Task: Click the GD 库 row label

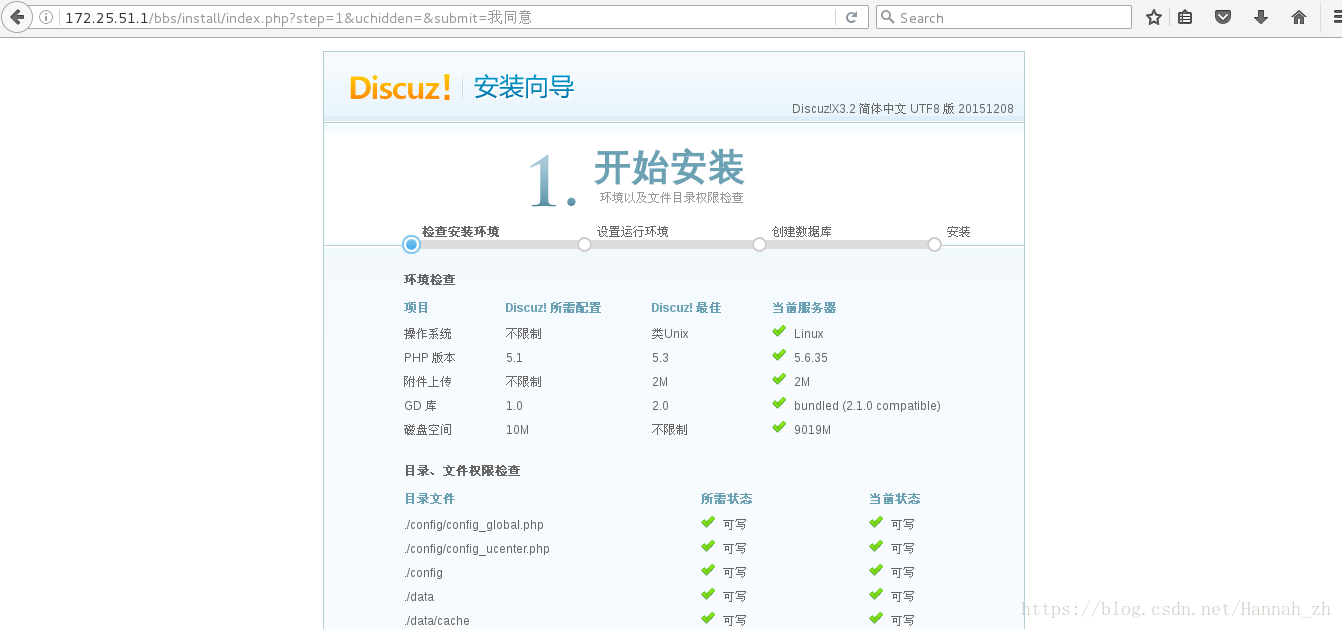Action: (420, 406)
